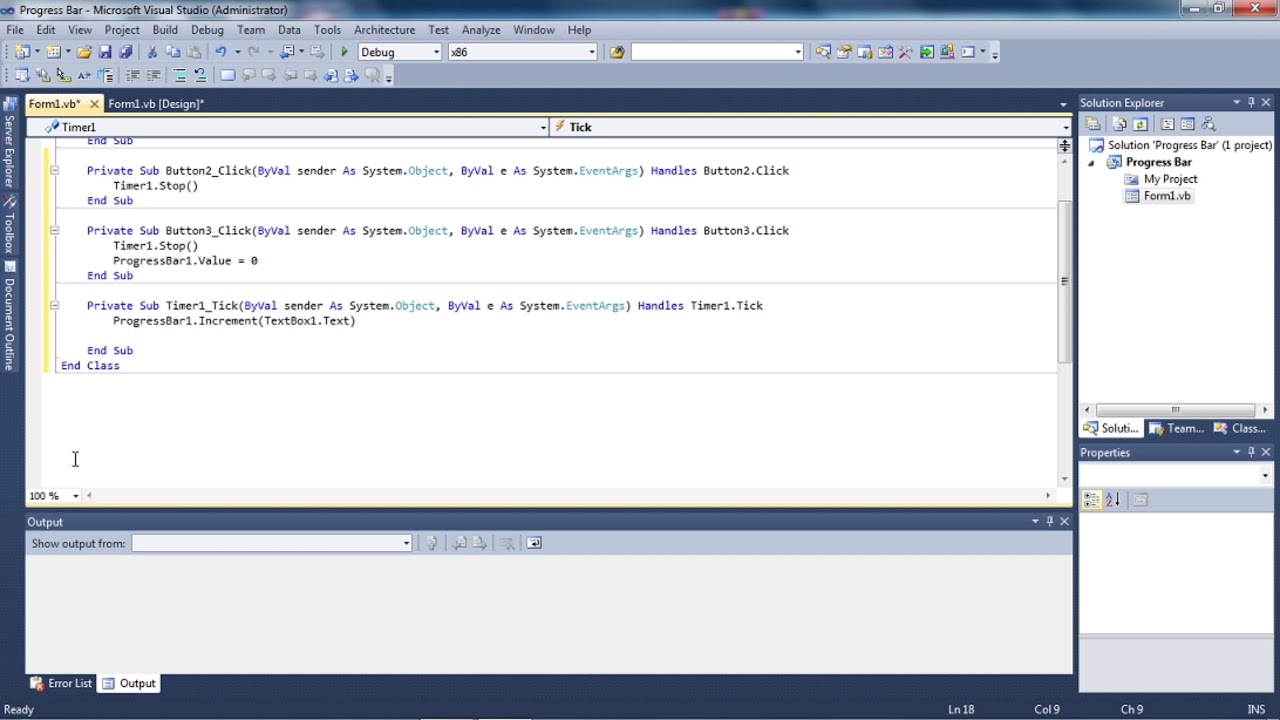Image resolution: width=1280 pixels, height=720 pixels.
Task: Comment out the selected lines icon
Action: (180, 75)
